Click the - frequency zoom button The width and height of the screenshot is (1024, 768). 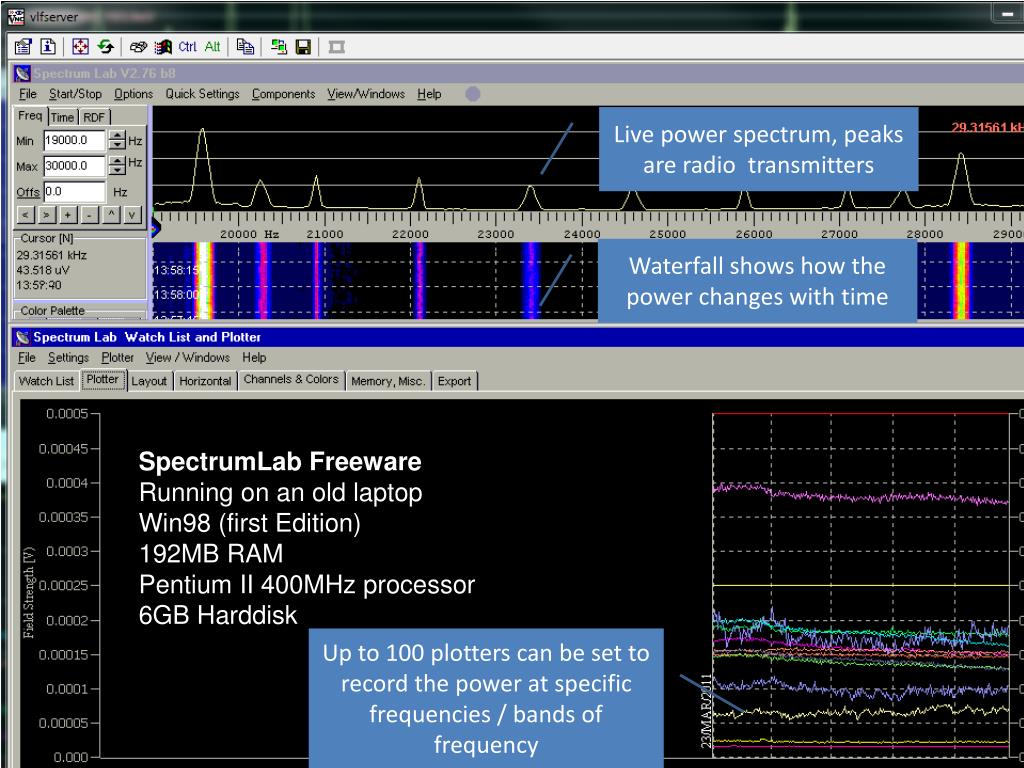click(x=89, y=215)
